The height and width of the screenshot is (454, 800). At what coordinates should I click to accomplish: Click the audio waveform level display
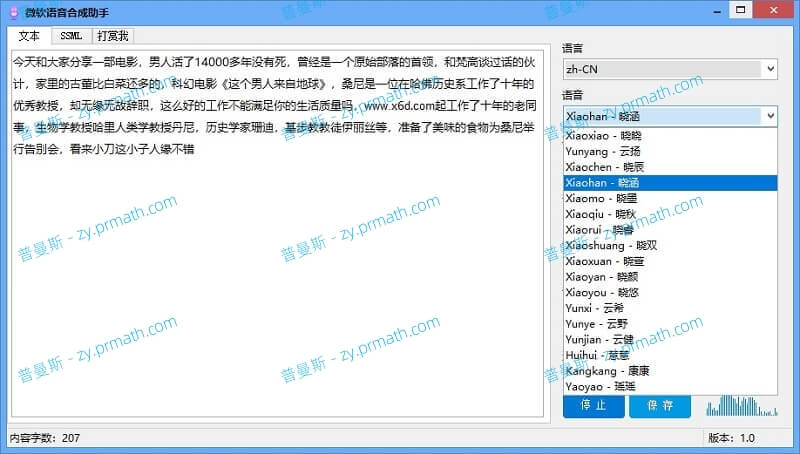[742, 406]
